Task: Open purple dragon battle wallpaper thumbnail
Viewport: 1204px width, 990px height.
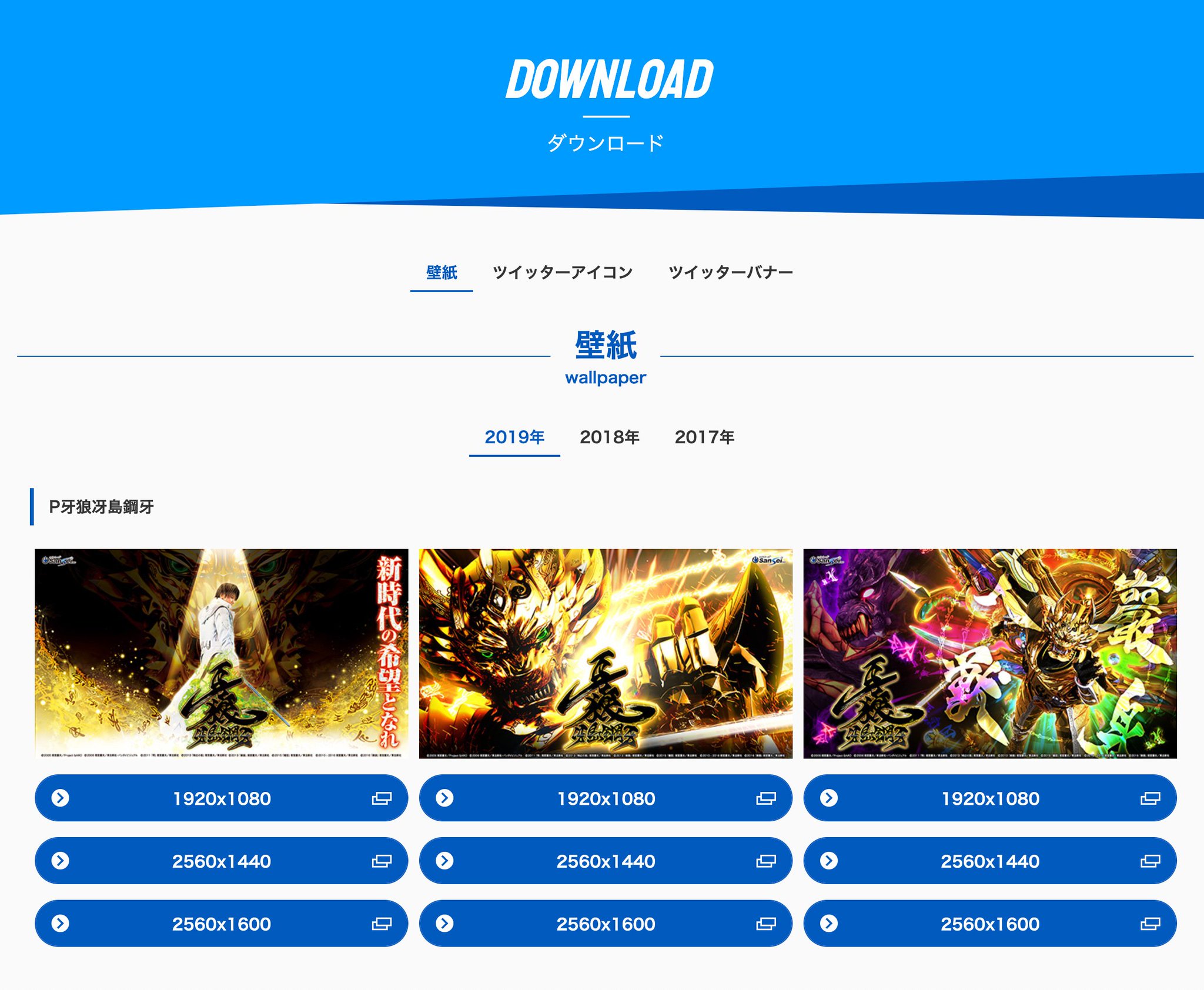Action: [990, 654]
